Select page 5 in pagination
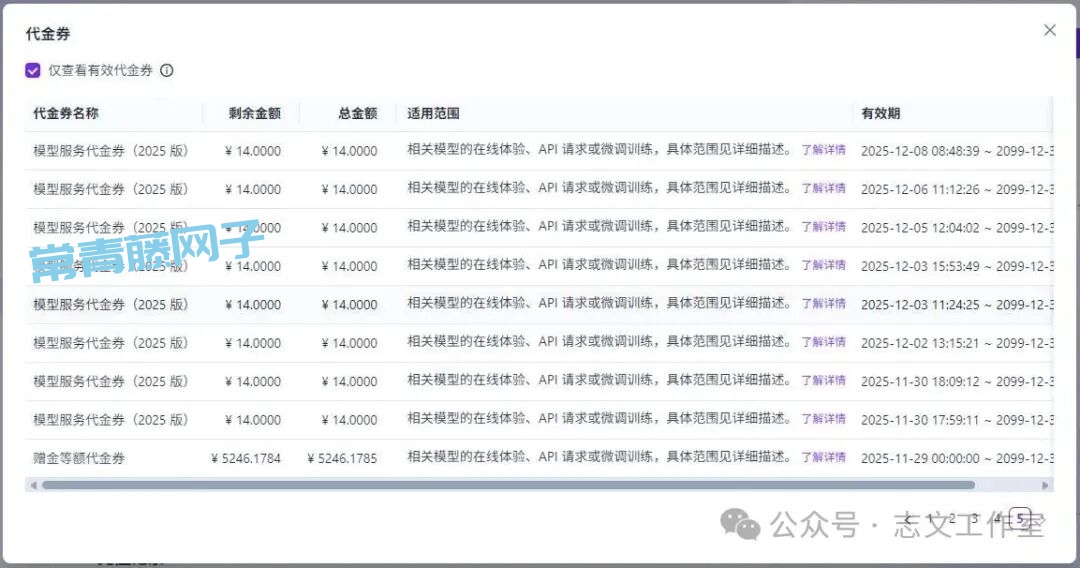 click(x=1020, y=518)
